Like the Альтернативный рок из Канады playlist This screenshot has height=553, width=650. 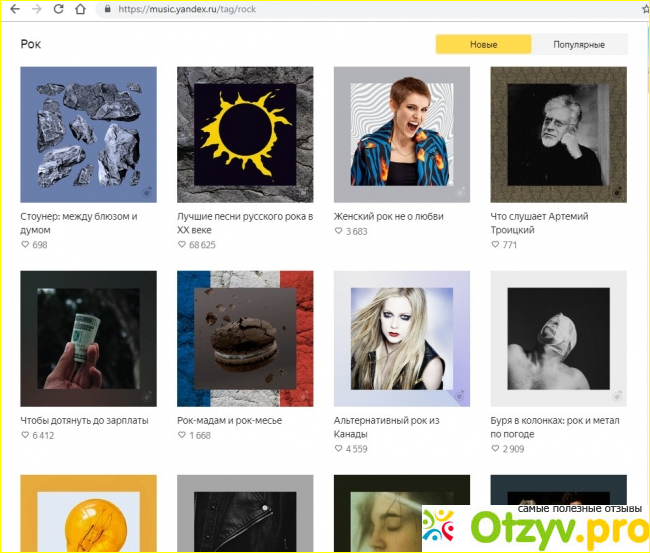[x=338, y=448]
